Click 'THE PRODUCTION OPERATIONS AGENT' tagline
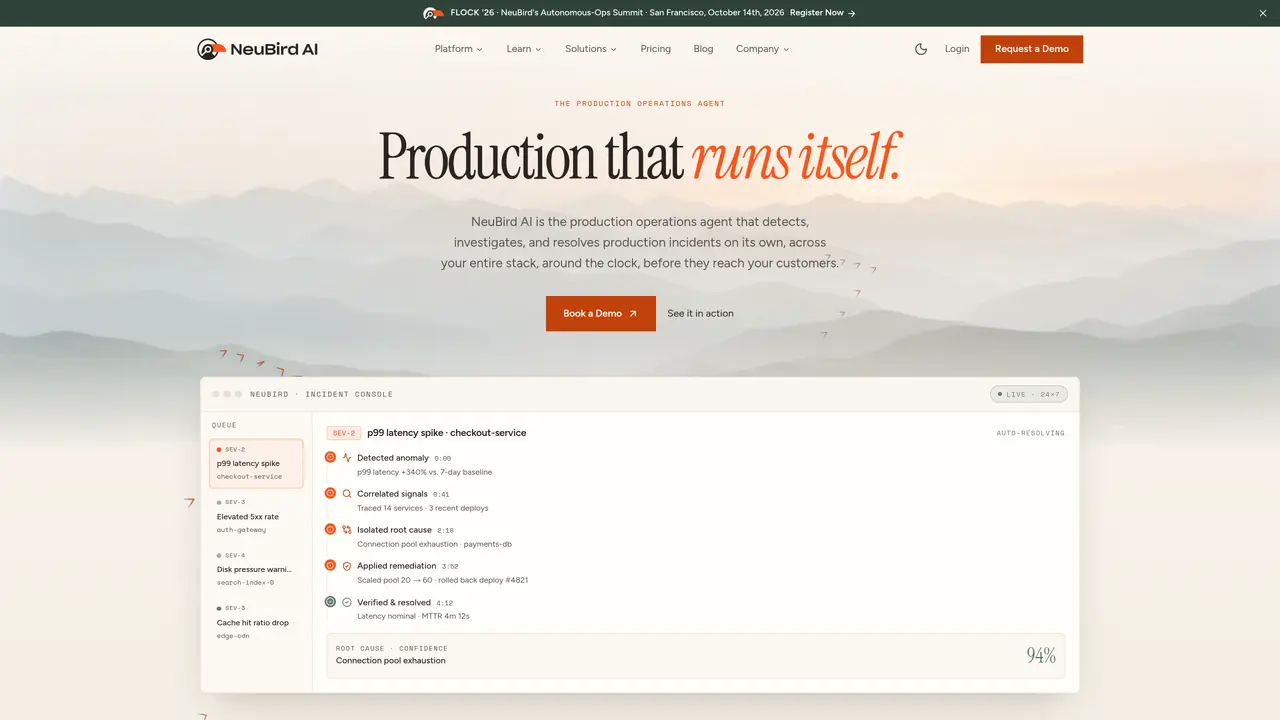Screen dimensions: 1280x720 click(640, 104)
